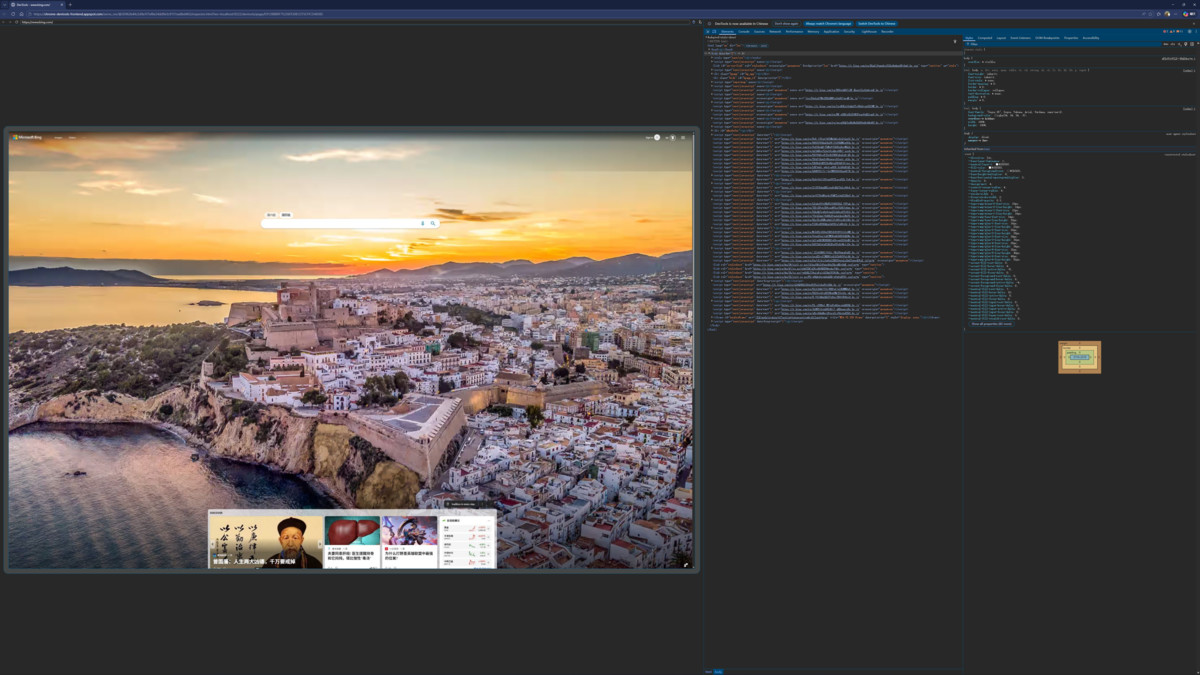Open the DevTools settings gear
The image size is (1200, 675).
click(x=1190, y=31)
